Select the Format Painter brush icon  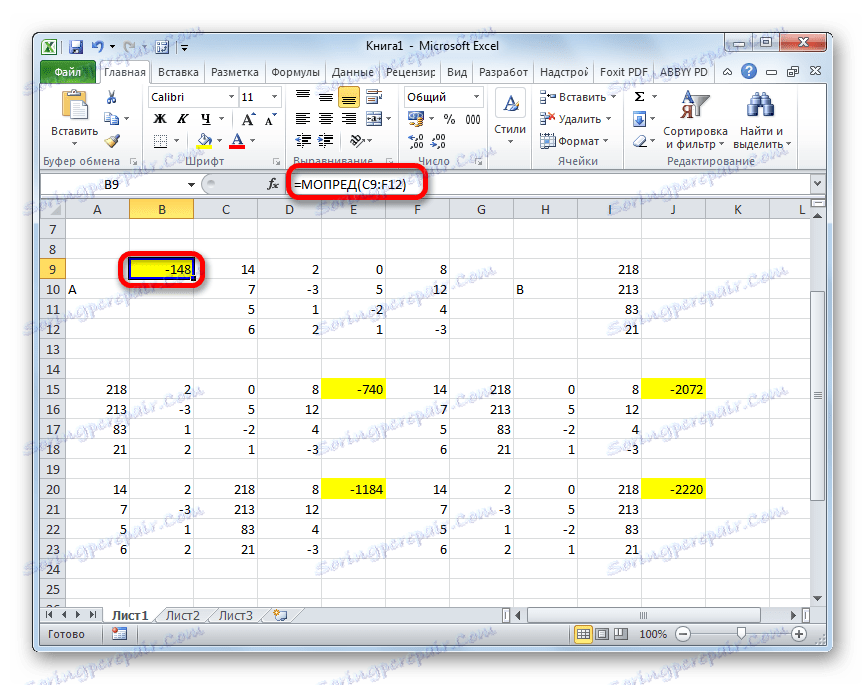click(112, 141)
